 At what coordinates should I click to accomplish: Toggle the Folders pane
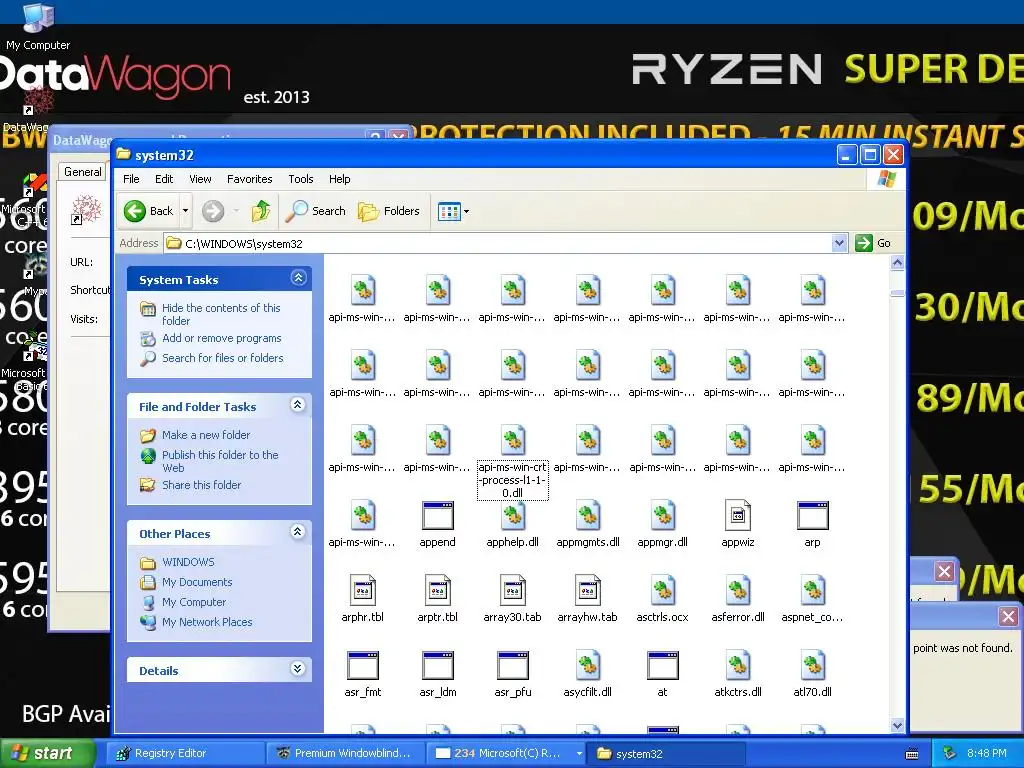[x=389, y=211]
